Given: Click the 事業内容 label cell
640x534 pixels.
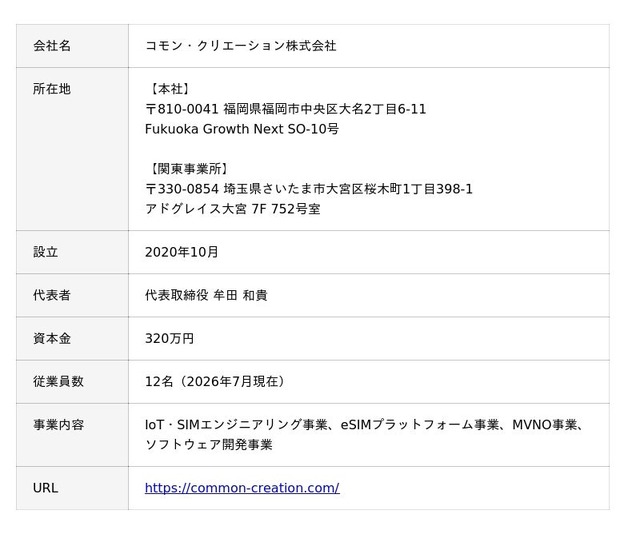Looking at the screenshot, I should pos(72,435).
